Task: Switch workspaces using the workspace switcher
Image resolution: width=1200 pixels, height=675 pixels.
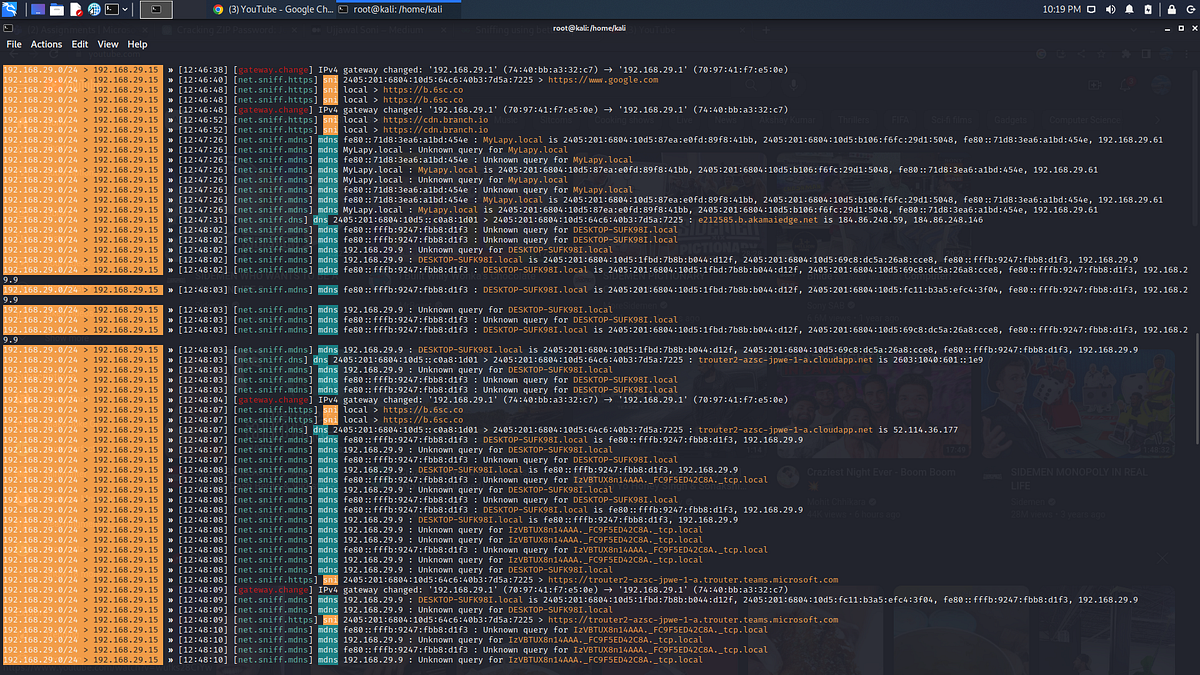Action: tap(38, 9)
